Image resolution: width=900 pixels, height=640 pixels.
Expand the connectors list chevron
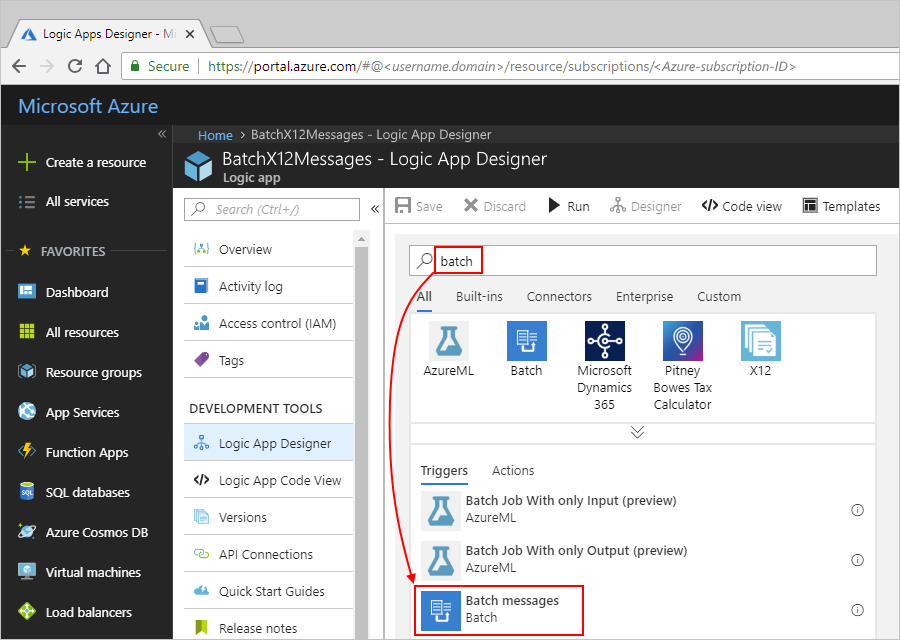637,433
